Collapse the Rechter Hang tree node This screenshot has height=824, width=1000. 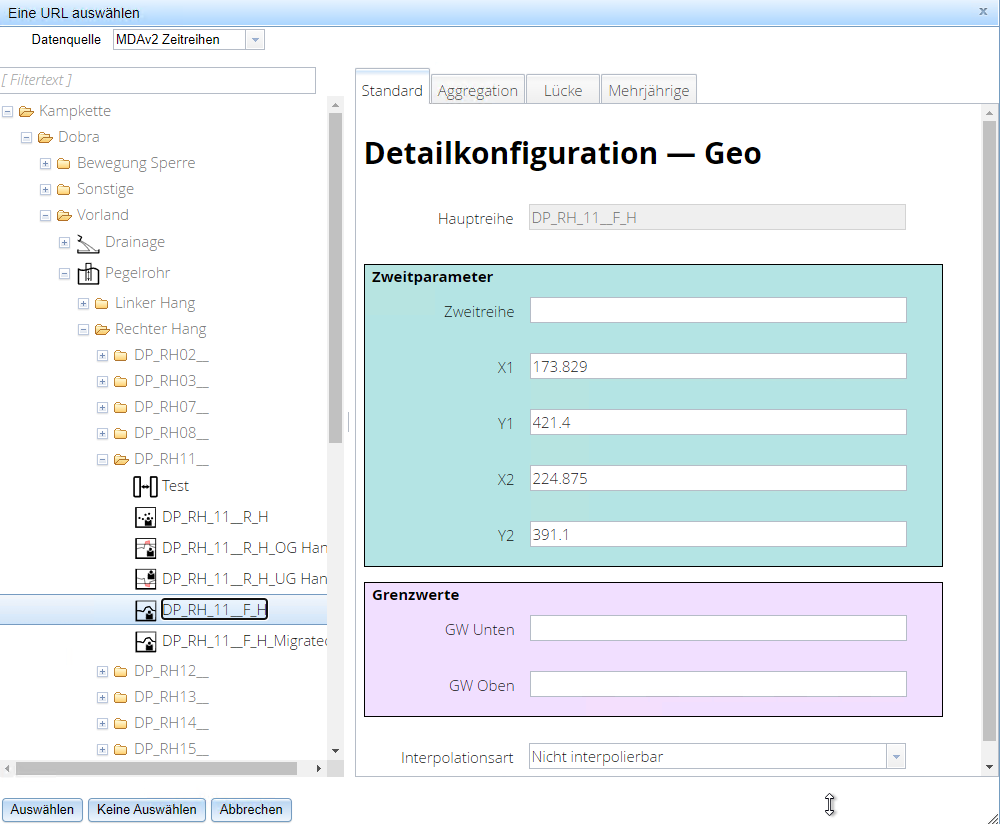click(x=84, y=329)
